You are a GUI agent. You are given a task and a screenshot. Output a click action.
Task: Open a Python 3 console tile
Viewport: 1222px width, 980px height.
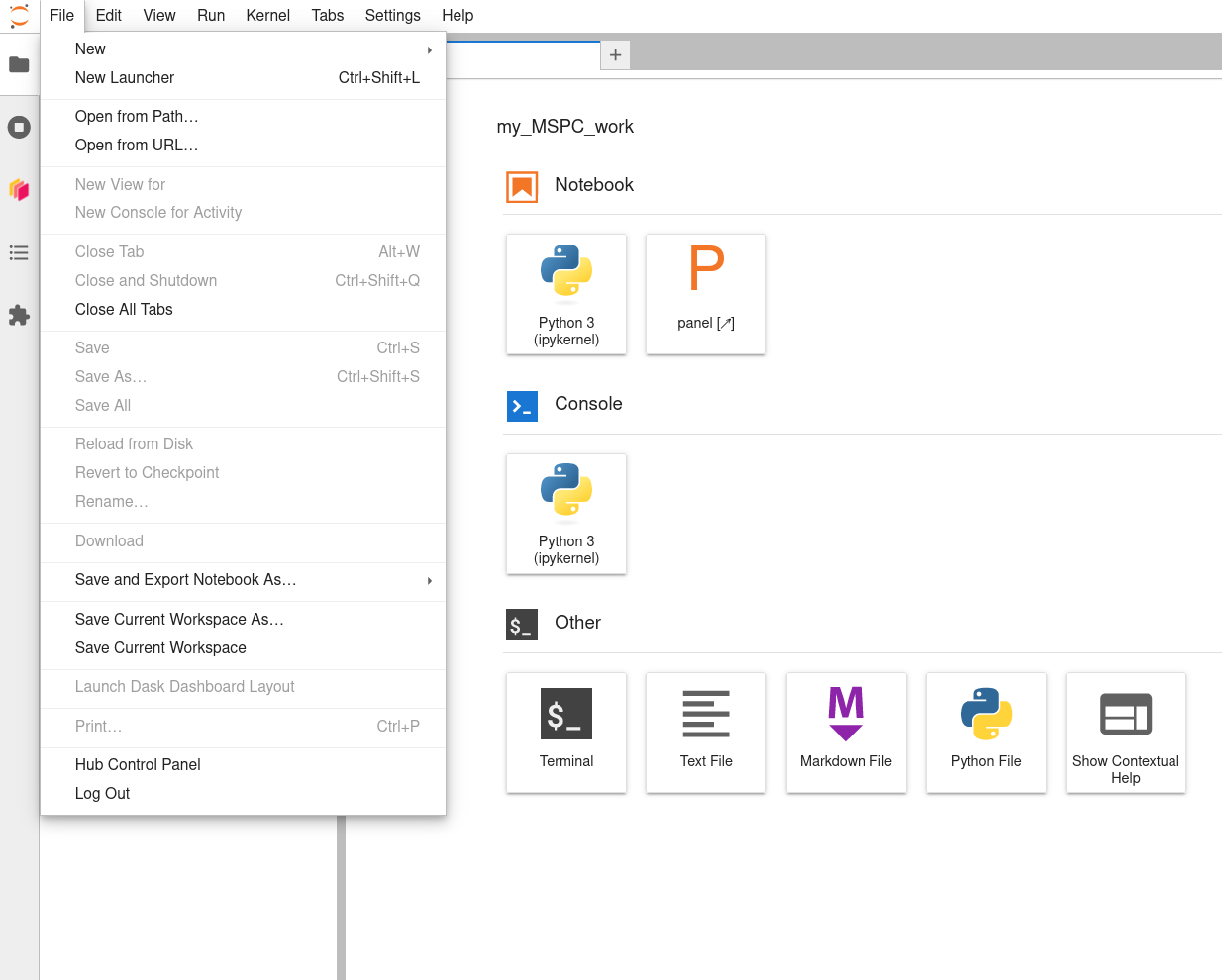566,514
